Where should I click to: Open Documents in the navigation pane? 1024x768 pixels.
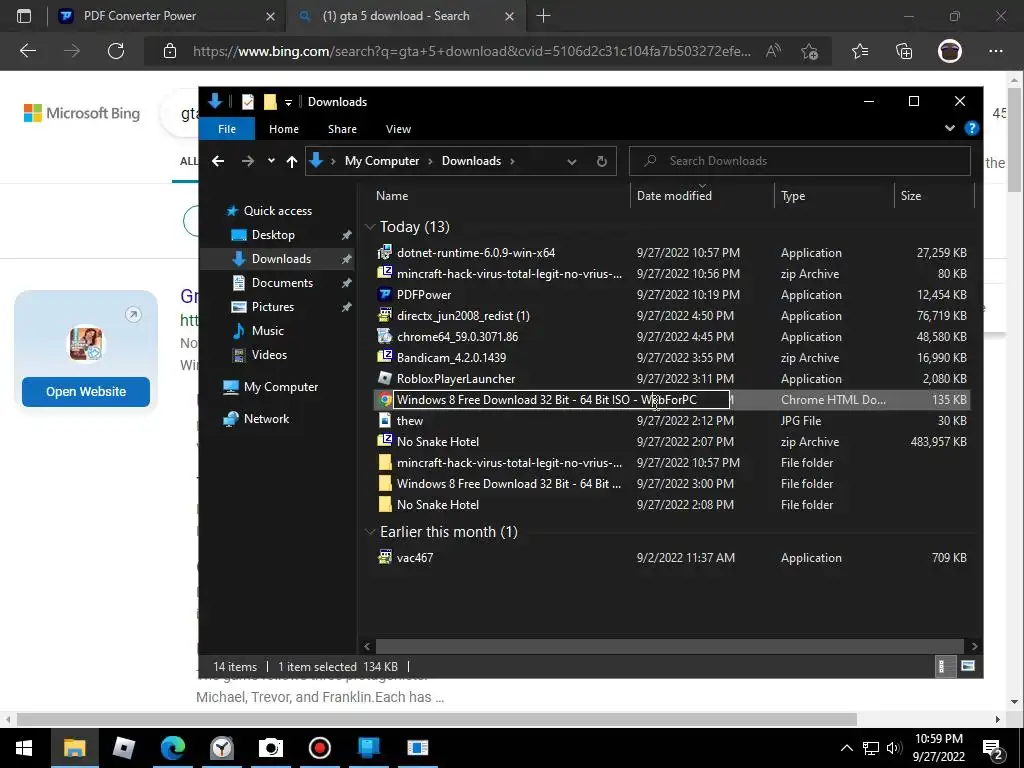[282, 283]
